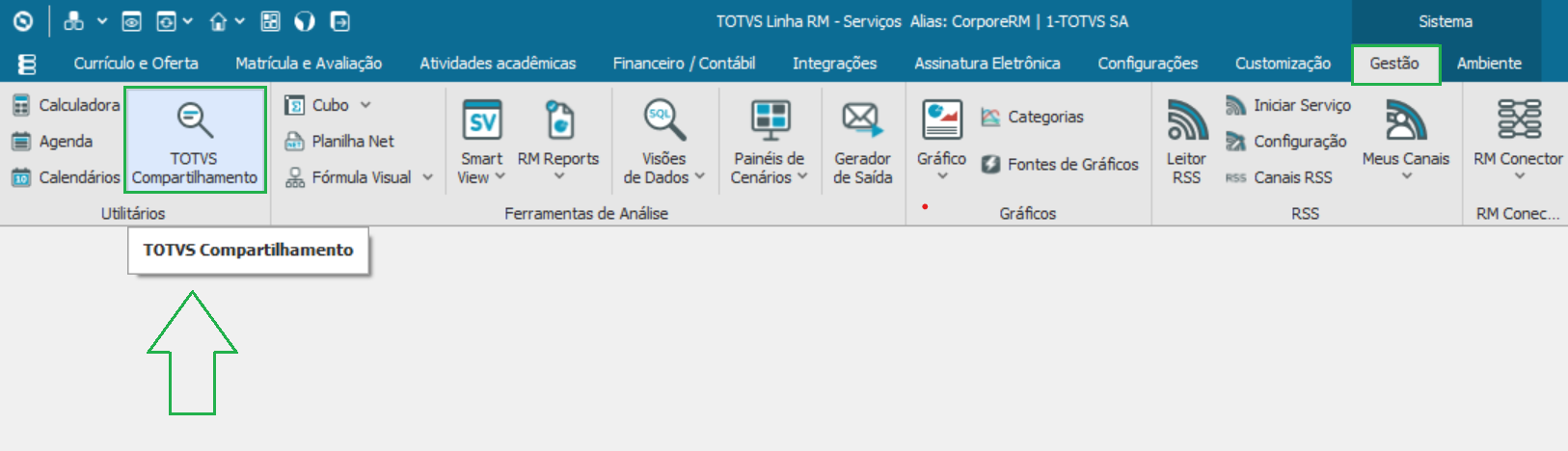Screen dimensions: 1568x451
Task: Open dropdown arrow next to window refresh icon
Action: tap(188, 21)
